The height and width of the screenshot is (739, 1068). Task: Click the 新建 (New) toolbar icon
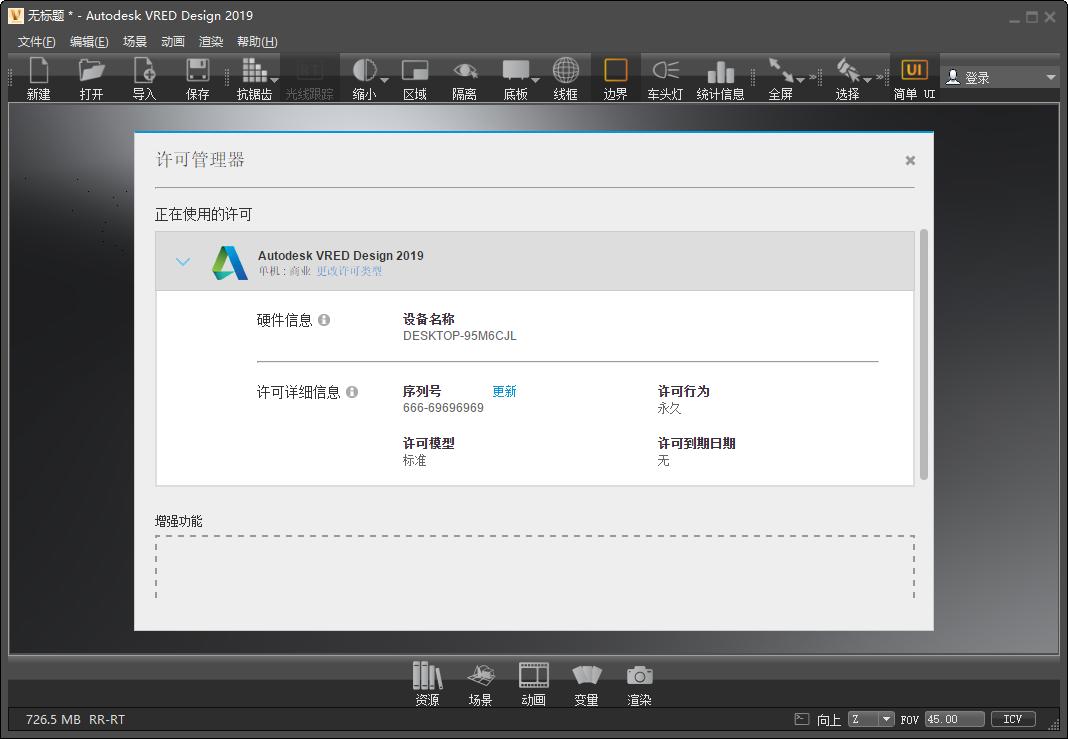point(39,70)
